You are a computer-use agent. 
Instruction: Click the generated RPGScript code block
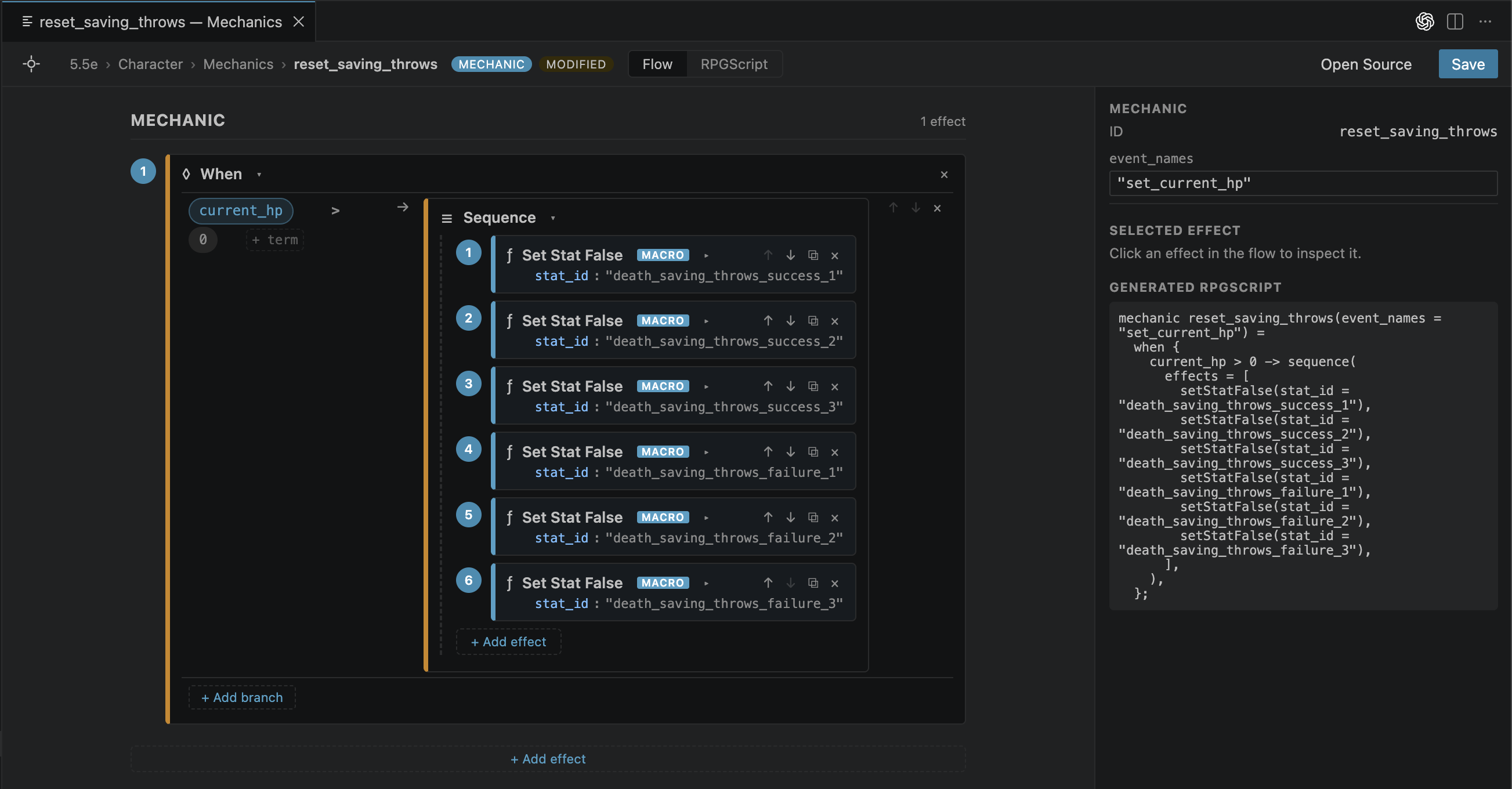(x=1303, y=456)
